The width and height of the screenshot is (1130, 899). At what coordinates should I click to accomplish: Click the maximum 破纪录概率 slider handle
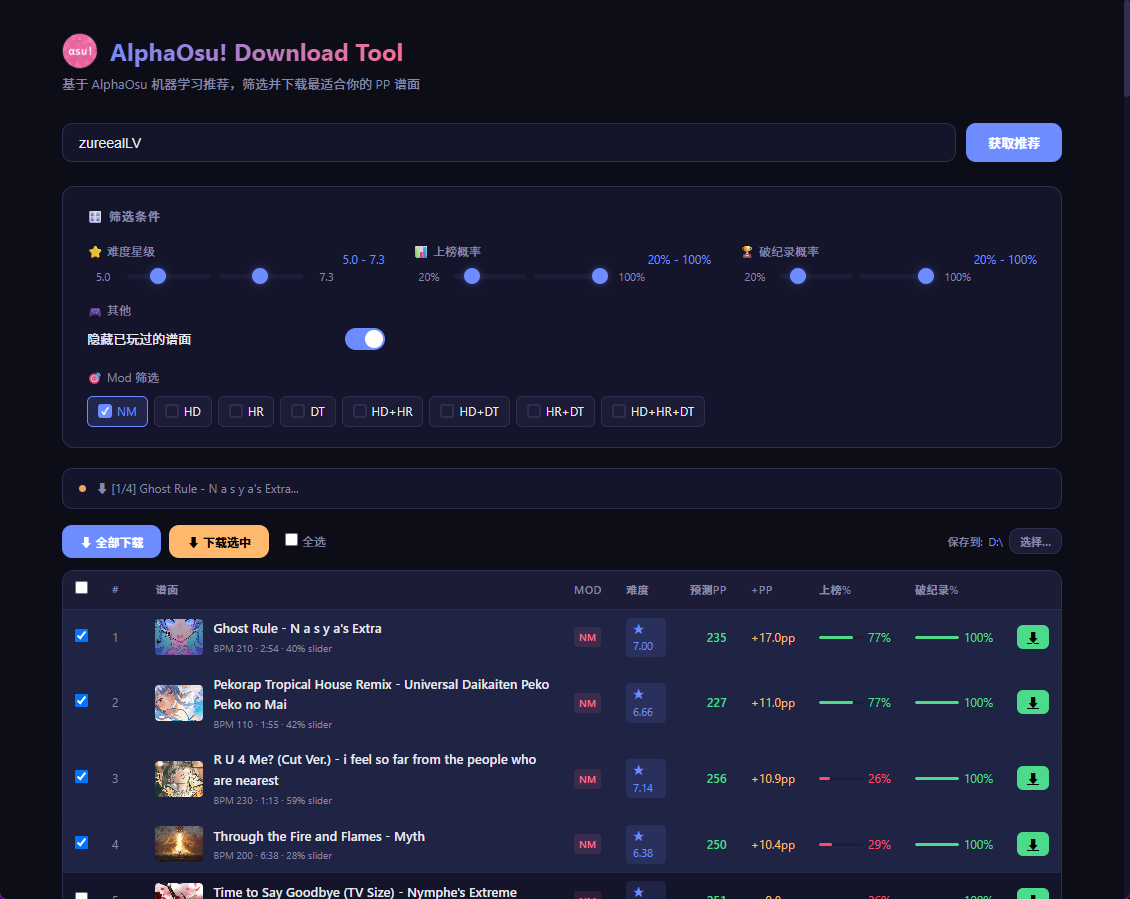pyautogui.click(x=926, y=276)
